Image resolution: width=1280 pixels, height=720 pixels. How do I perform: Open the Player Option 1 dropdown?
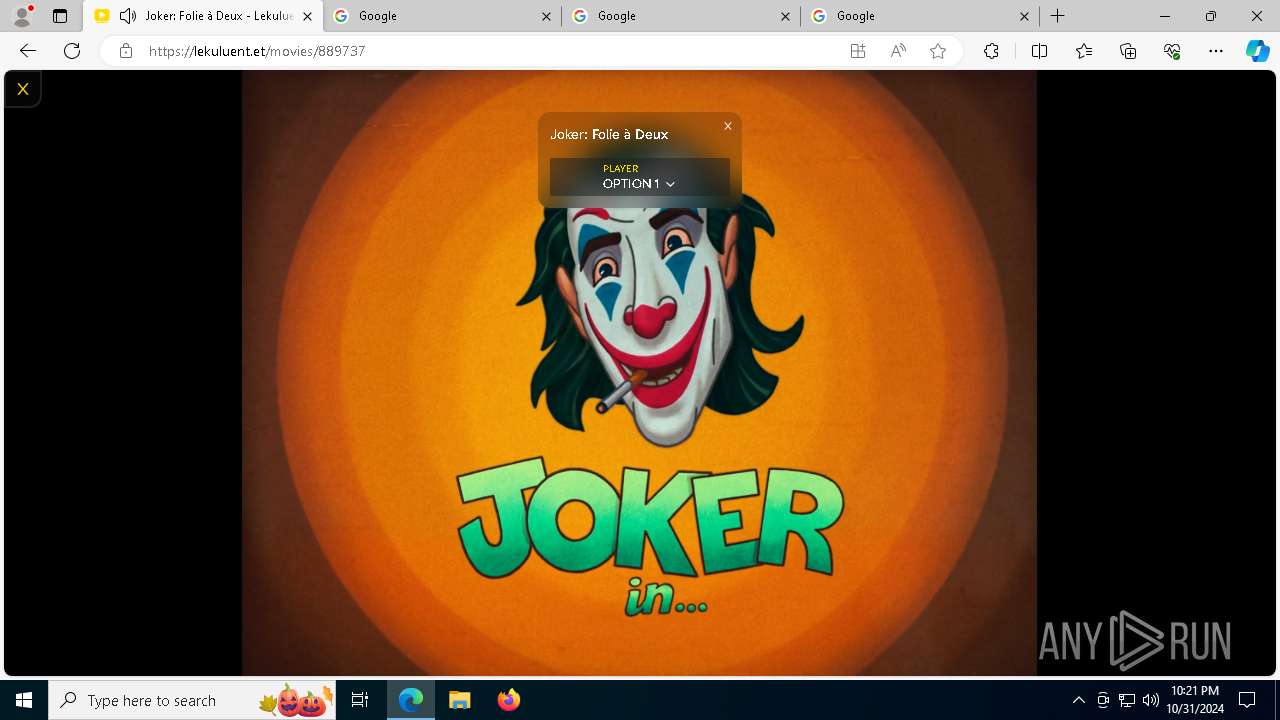[640, 177]
